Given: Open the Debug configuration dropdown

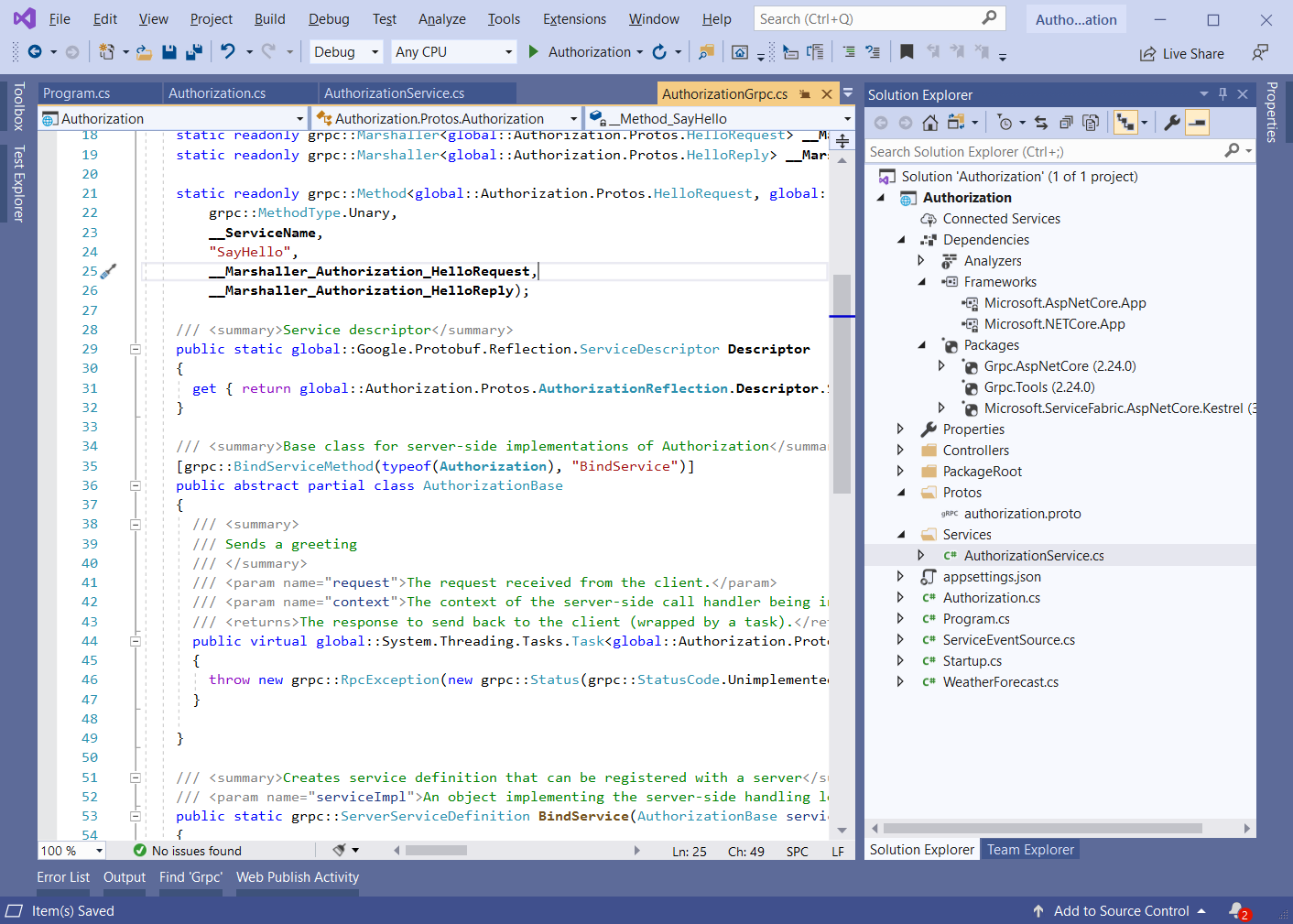Looking at the screenshot, I should (x=375, y=51).
